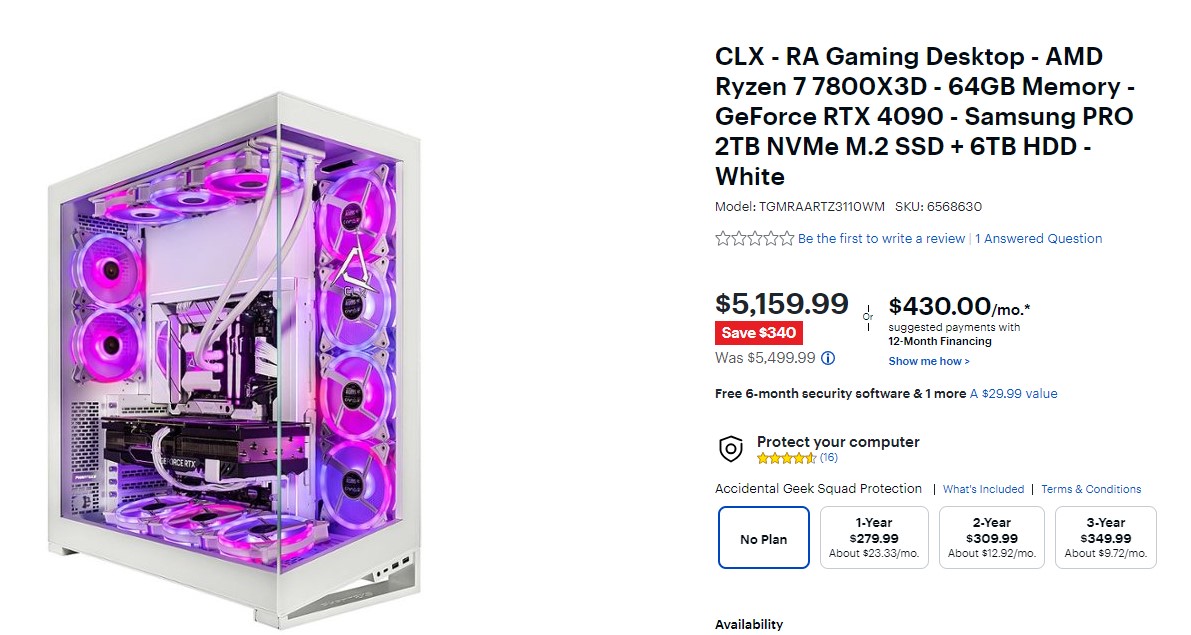Click the info icon beside Was $5,499.99

tap(828, 358)
